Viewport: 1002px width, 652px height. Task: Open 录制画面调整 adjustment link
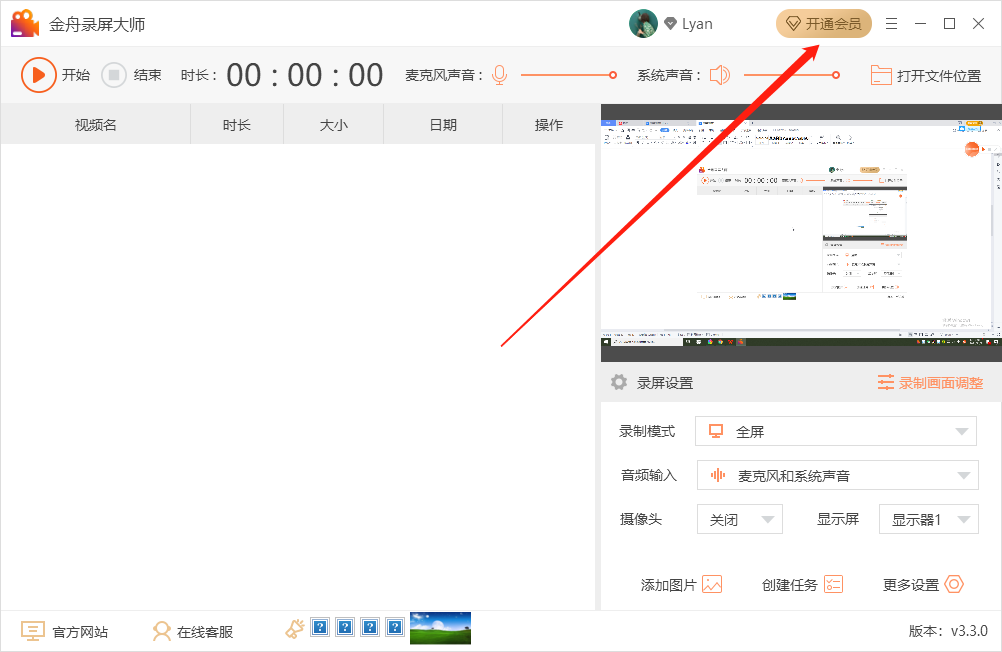[x=941, y=383]
